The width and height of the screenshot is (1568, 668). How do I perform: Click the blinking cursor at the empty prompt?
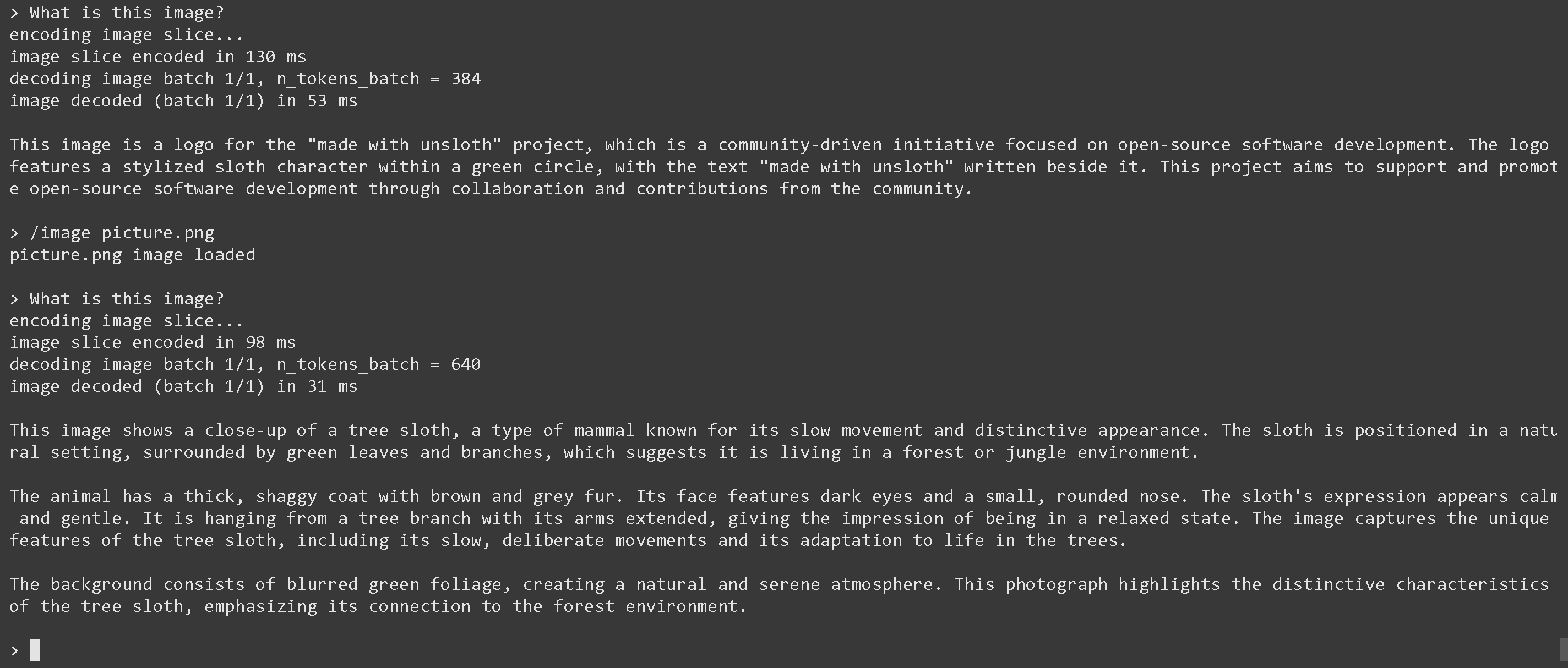(x=35, y=650)
